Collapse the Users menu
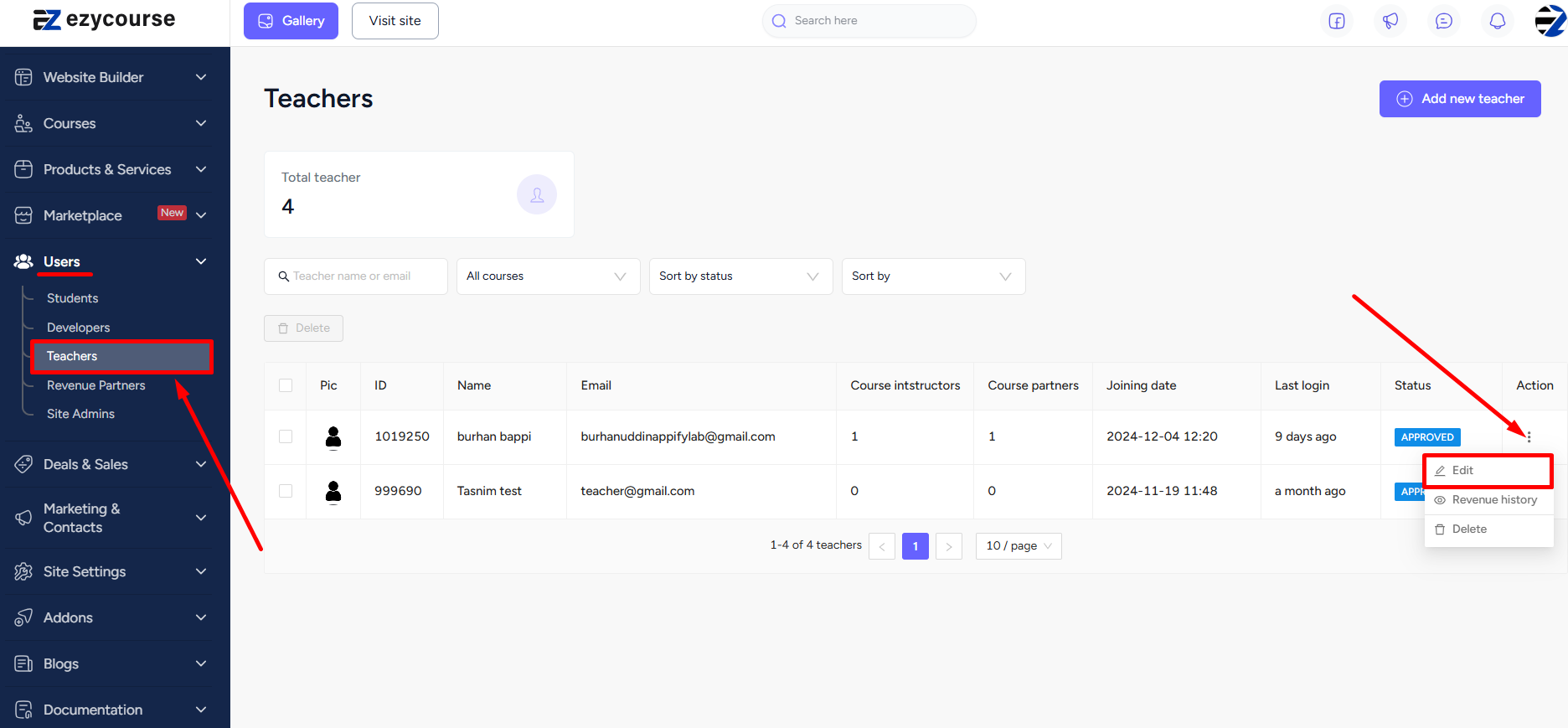Screen dimensions: 1568x728 pyautogui.click(x=201, y=261)
